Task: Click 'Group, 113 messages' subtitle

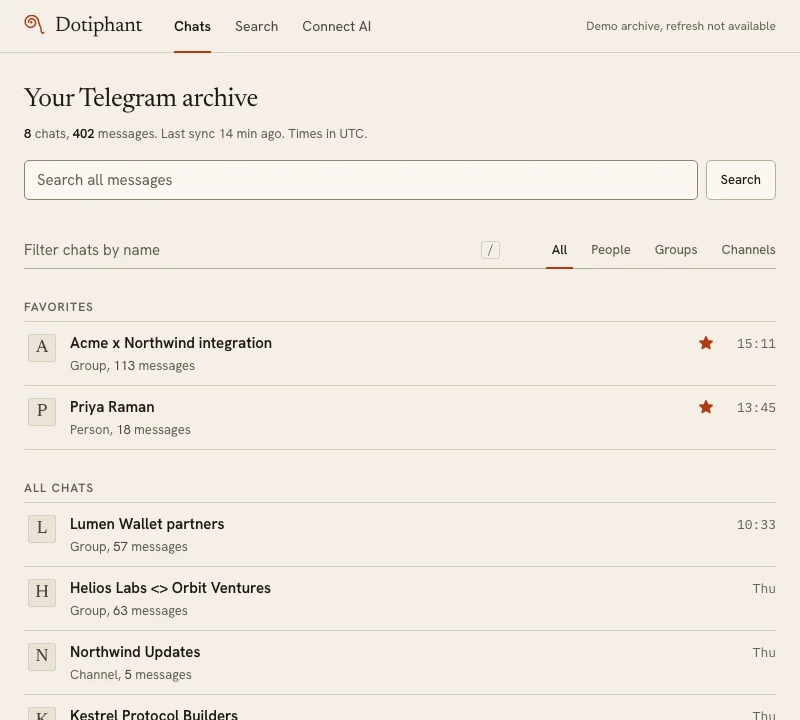Action: point(132,366)
